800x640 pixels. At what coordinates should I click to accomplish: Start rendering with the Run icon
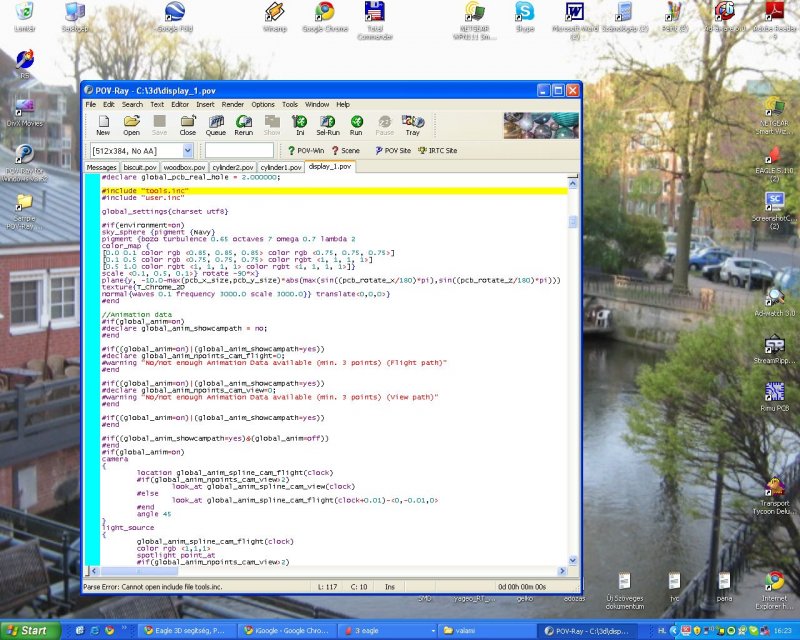(x=356, y=125)
